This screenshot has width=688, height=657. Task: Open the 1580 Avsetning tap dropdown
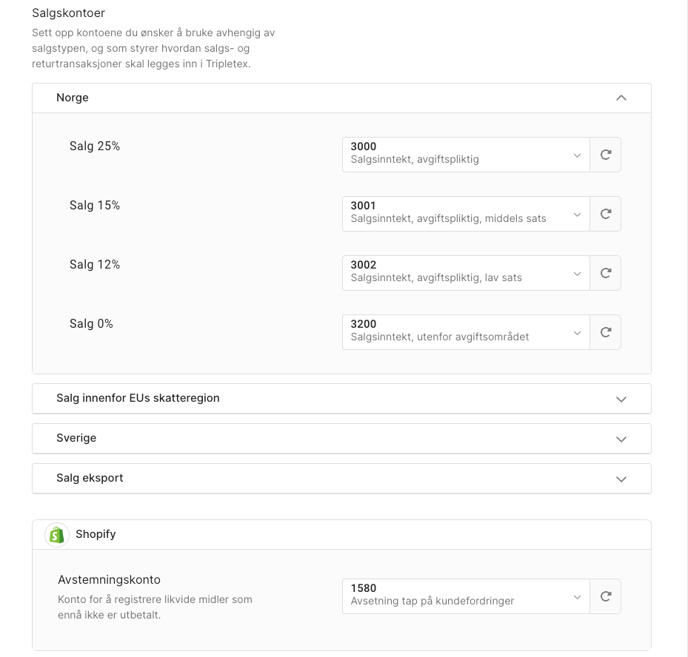[x=466, y=596]
